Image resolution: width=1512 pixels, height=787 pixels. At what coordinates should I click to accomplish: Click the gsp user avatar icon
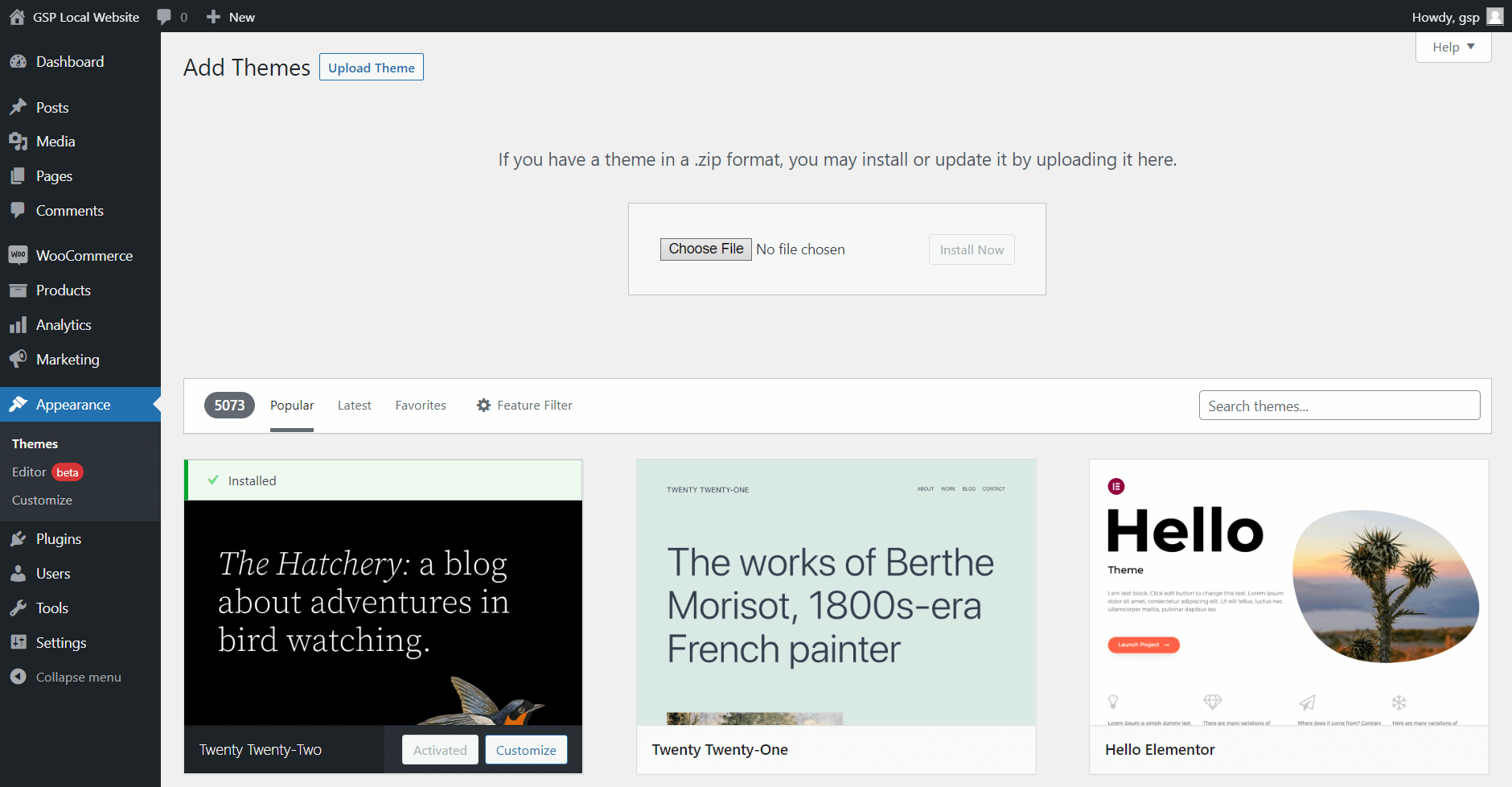[x=1495, y=16]
